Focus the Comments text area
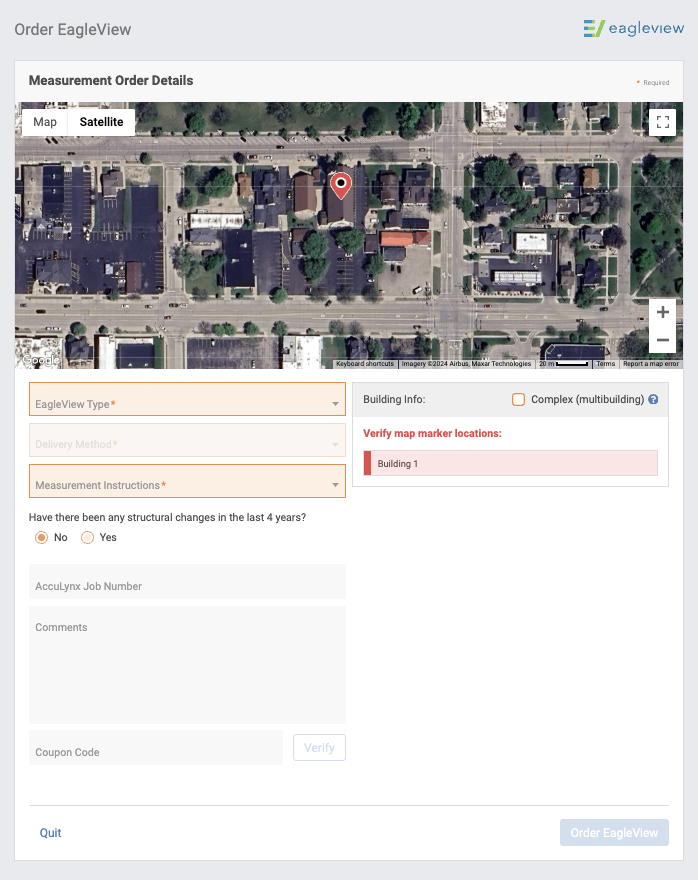Image resolution: width=698 pixels, height=880 pixels. (x=187, y=664)
